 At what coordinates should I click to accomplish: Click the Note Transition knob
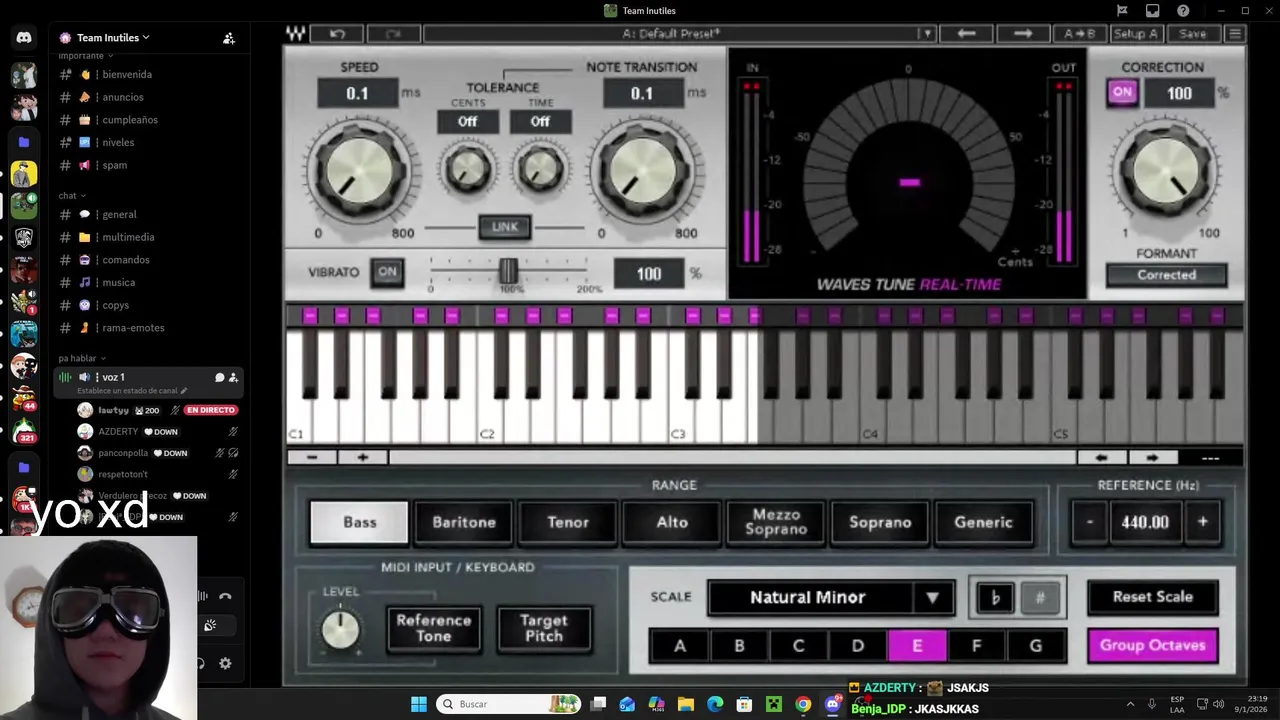click(x=644, y=173)
